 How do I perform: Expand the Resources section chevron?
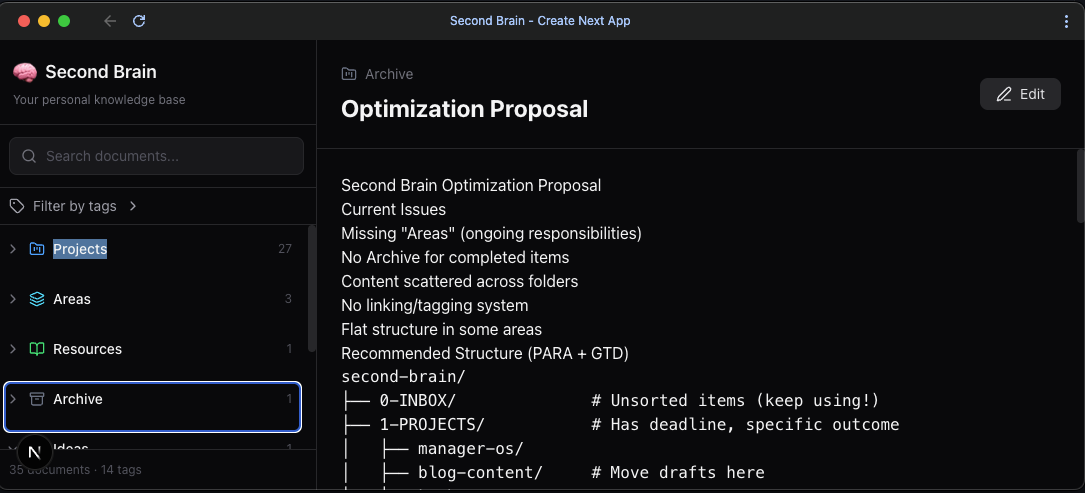[13, 349]
